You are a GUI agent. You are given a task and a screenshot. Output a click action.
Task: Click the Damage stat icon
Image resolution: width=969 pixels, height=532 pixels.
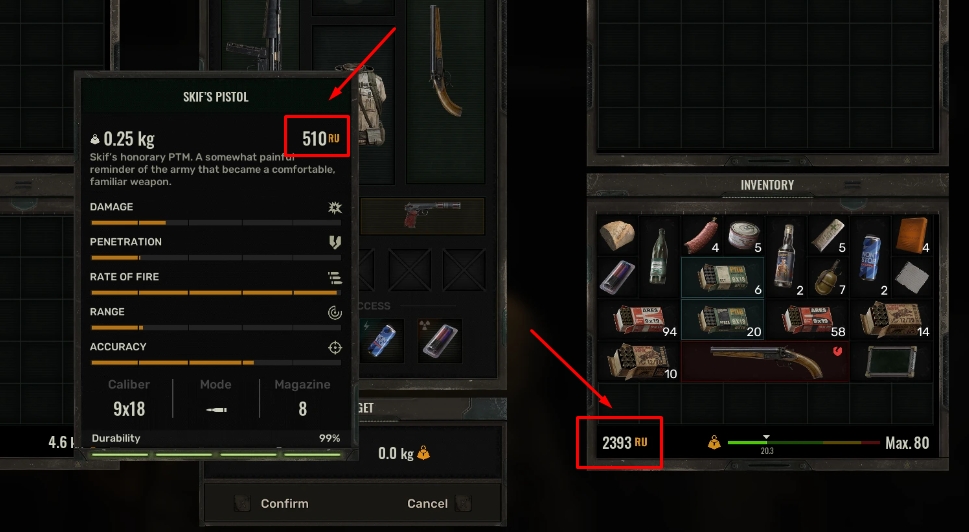point(335,207)
